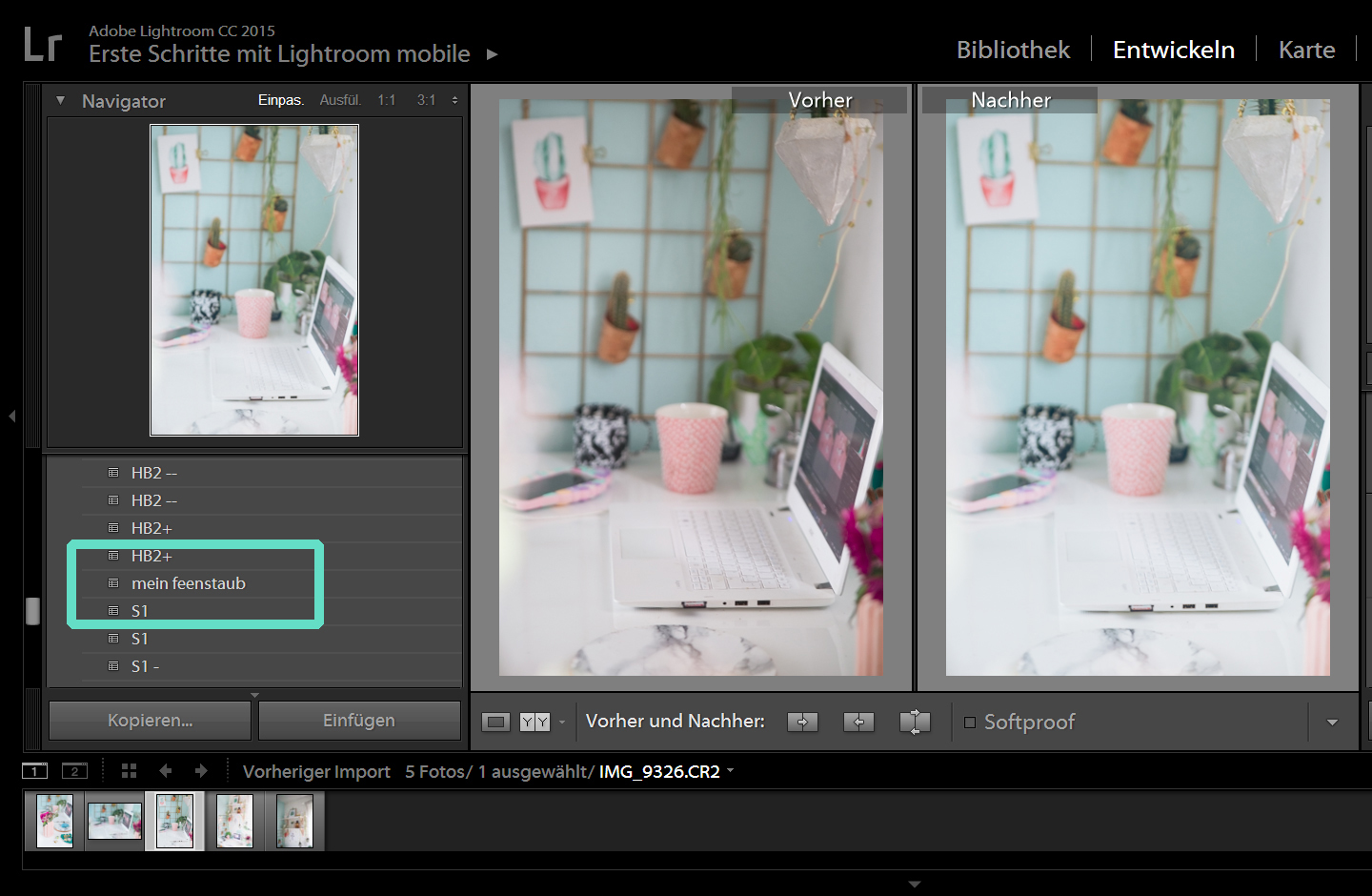Copy Before settings to After arrow icon
Image resolution: width=1372 pixels, height=896 pixels.
click(x=802, y=723)
